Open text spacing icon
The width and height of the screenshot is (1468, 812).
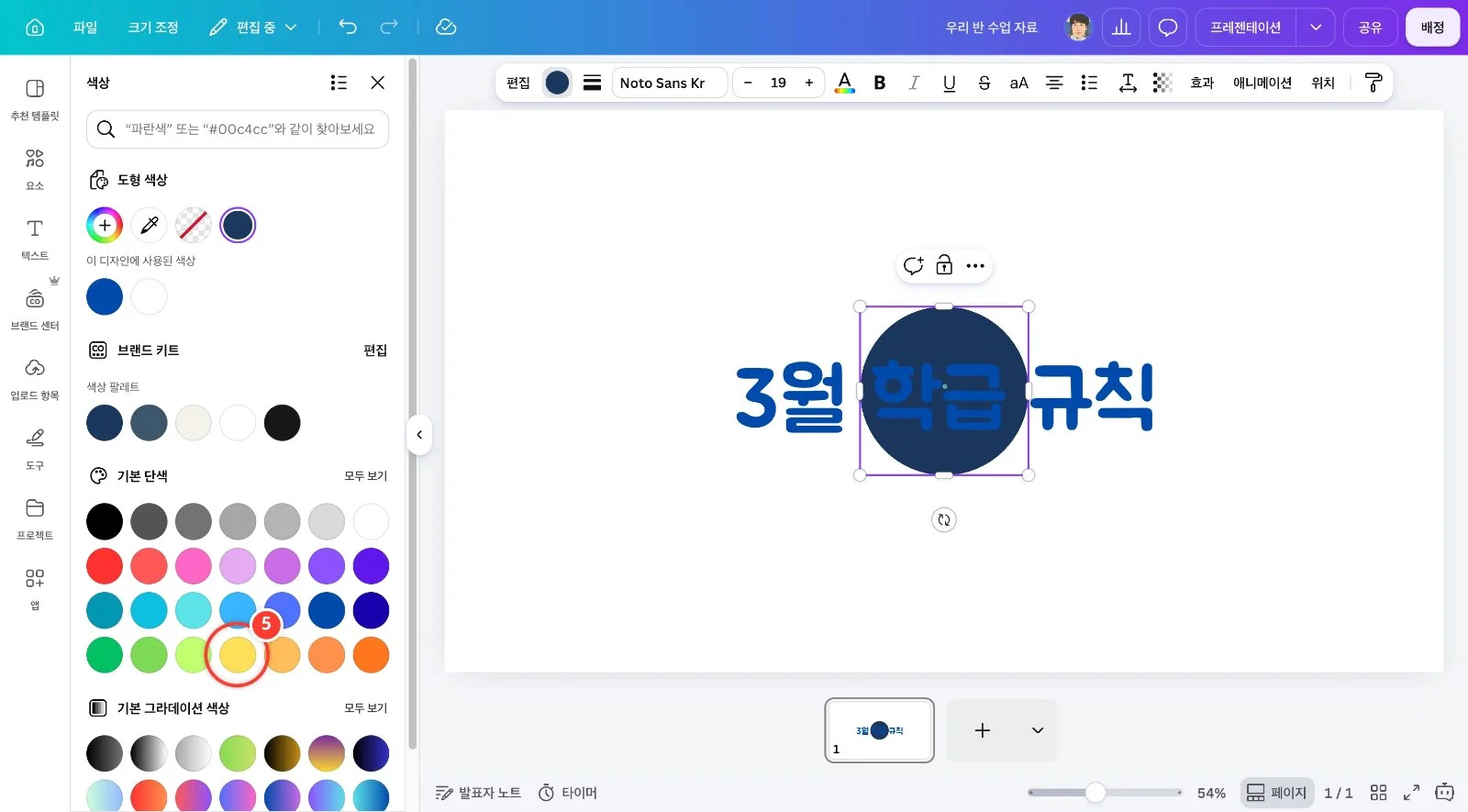(1128, 83)
